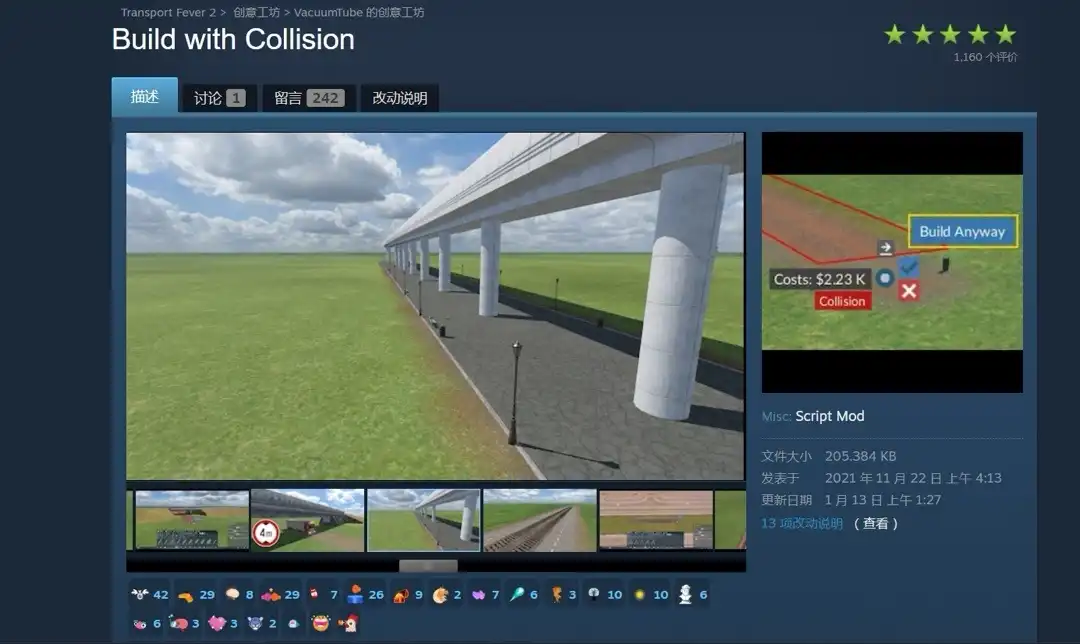Click the brain award icon with count 8

pos(232,594)
